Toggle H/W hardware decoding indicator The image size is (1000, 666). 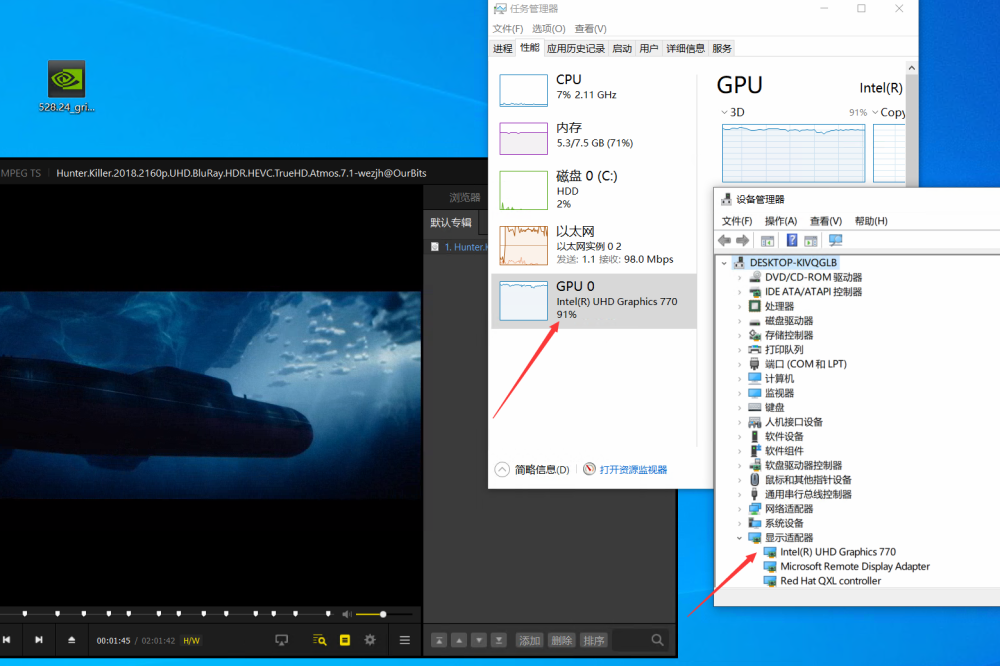[191, 640]
